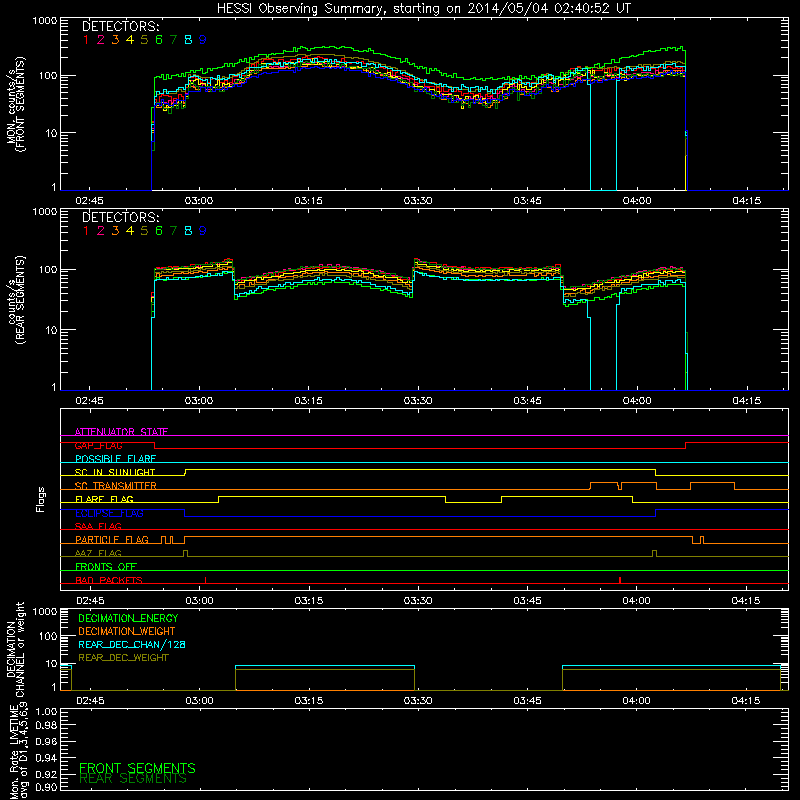Click 03:15 tick under front segments plot
Image resolution: width=800 pixels, height=800 pixels.
[x=308, y=201]
